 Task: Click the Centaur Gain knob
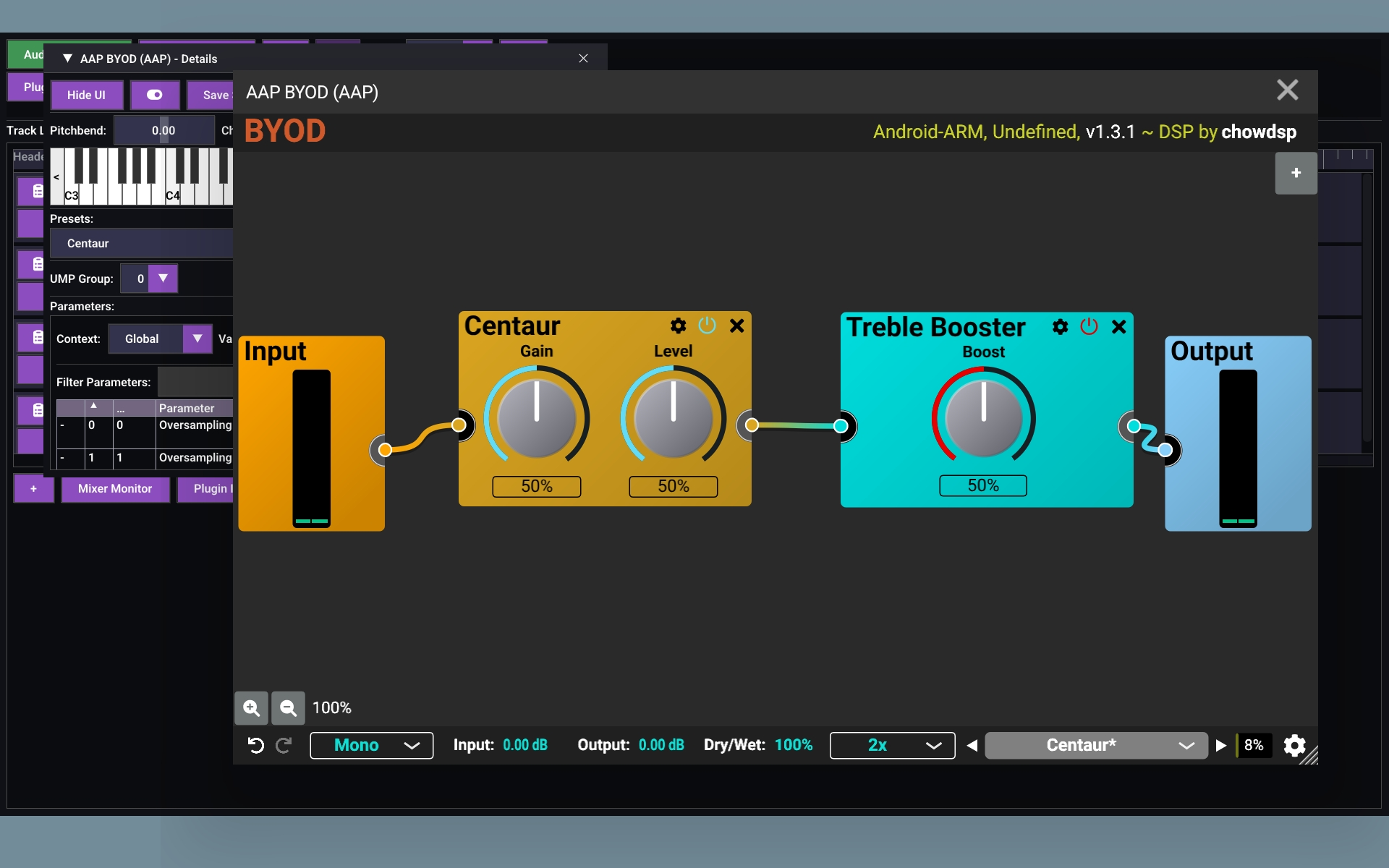click(536, 418)
